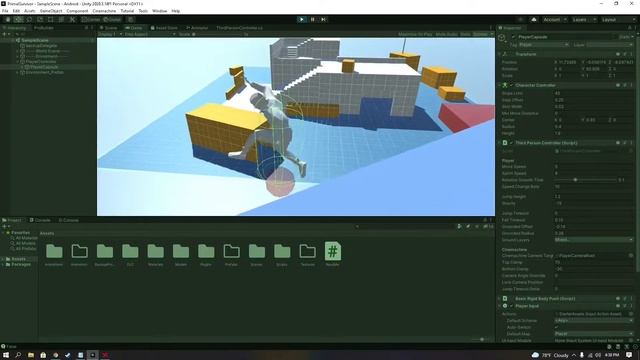Select the Rect transform tool

tap(50, 19)
